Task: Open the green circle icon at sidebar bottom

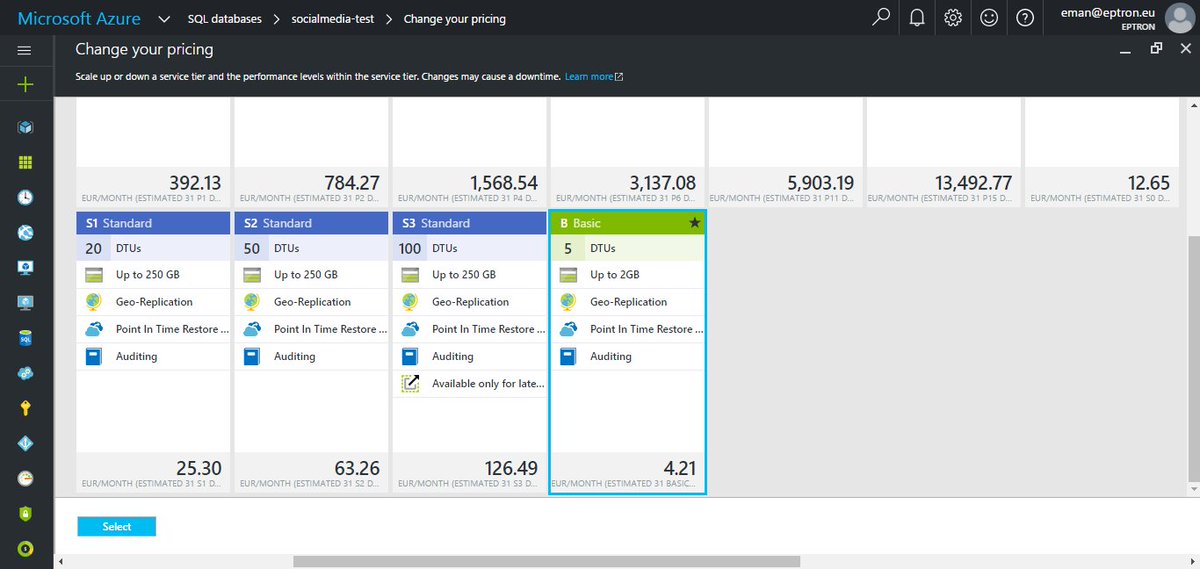Action: [x=25, y=548]
